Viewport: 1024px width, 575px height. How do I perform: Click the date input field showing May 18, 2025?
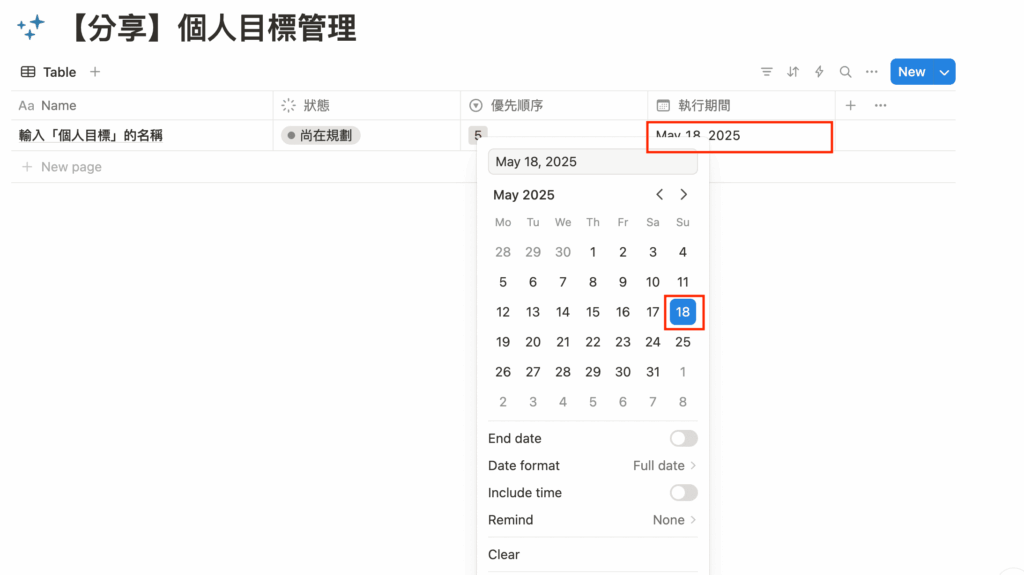(593, 162)
